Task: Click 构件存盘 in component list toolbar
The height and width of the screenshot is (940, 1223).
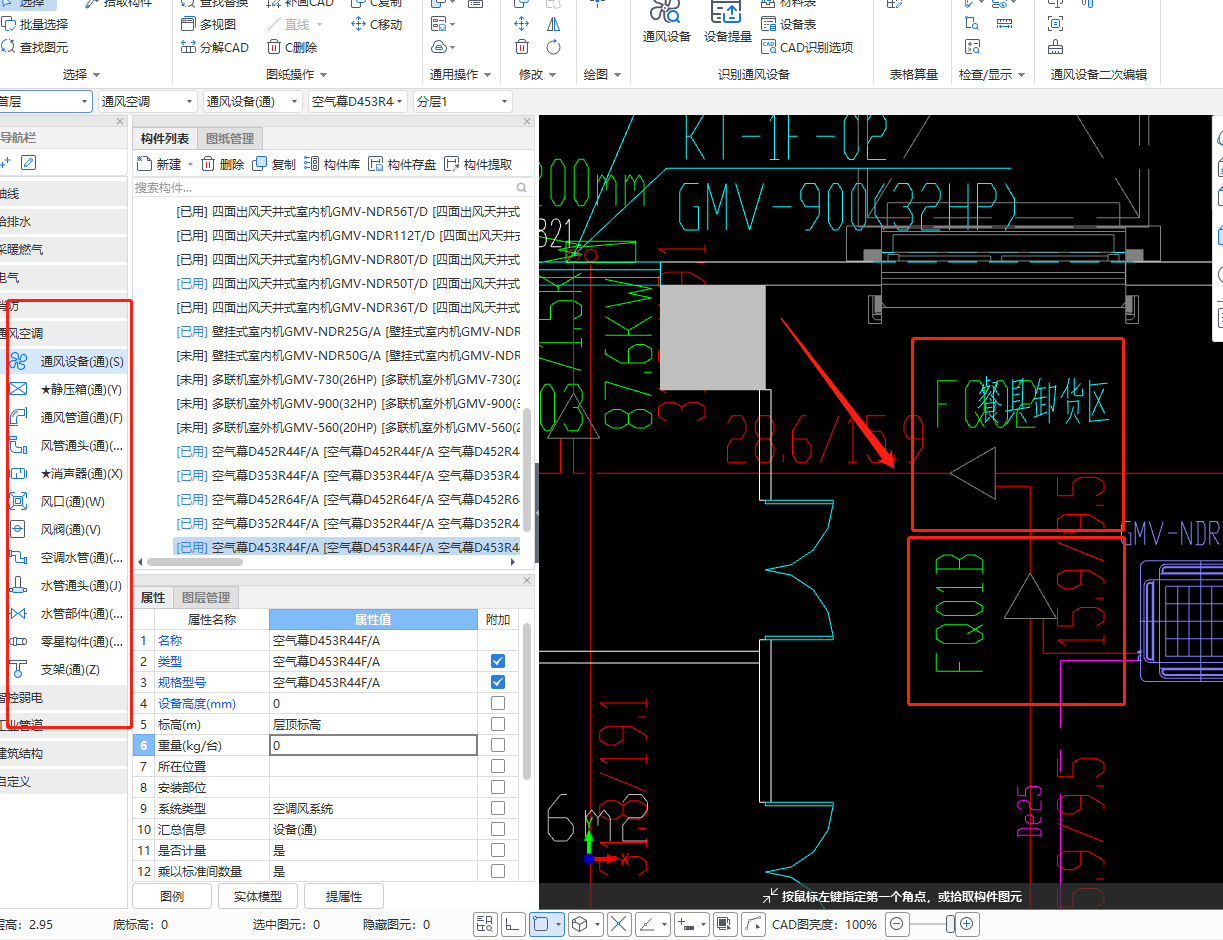Action: [403, 164]
